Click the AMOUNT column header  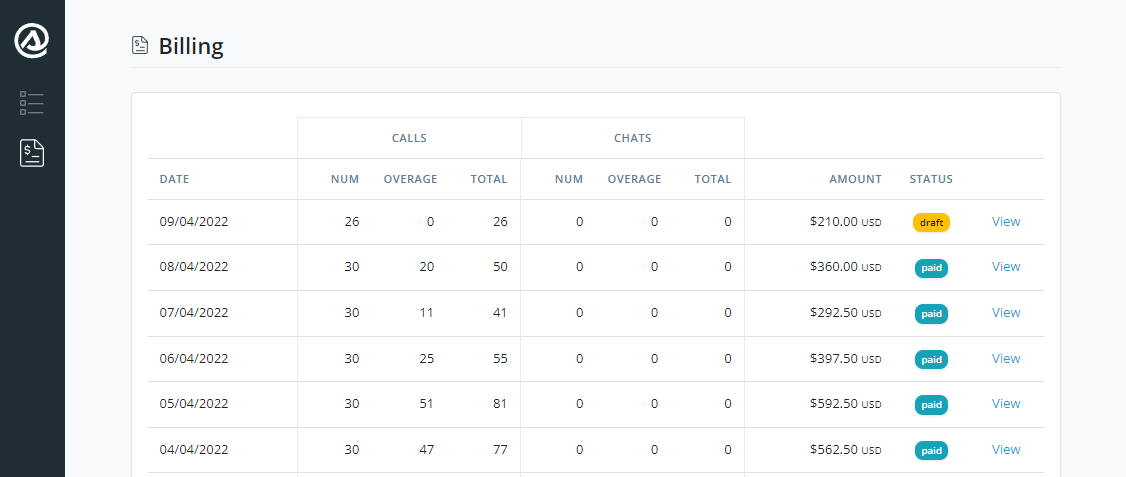[855, 180]
